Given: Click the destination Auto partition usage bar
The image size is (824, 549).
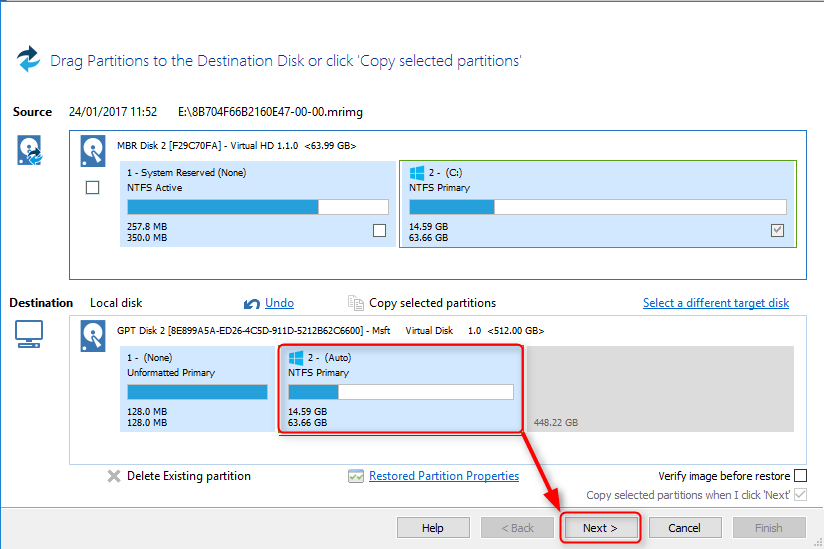Looking at the screenshot, I should pyautogui.click(x=401, y=392).
